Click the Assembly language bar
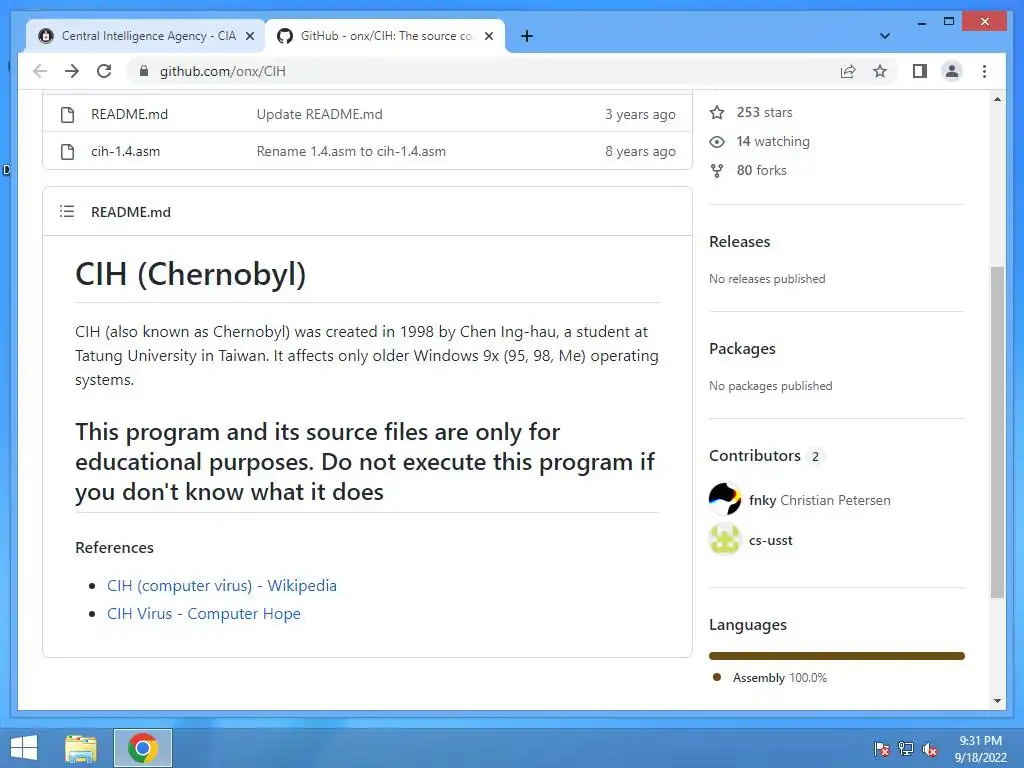This screenshot has width=1024, height=768. pos(837,656)
